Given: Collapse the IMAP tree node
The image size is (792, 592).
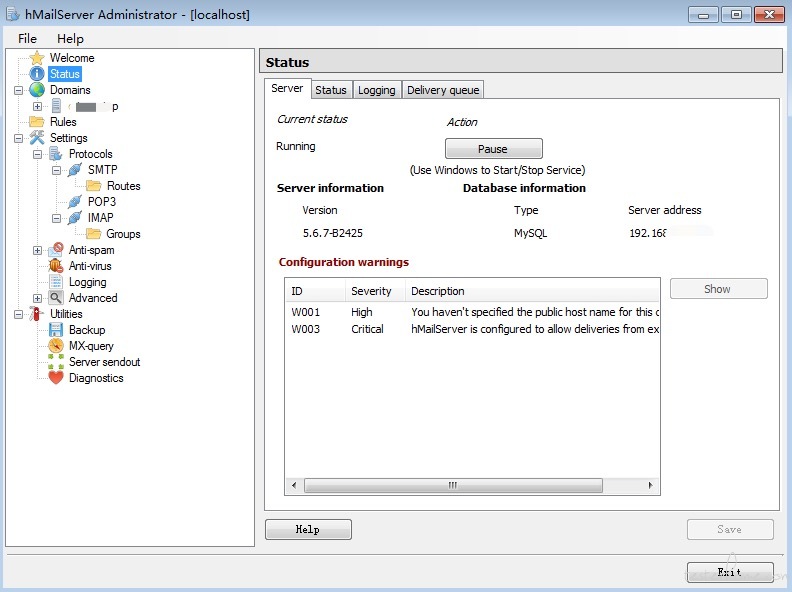Looking at the screenshot, I should [x=57, y=218].
